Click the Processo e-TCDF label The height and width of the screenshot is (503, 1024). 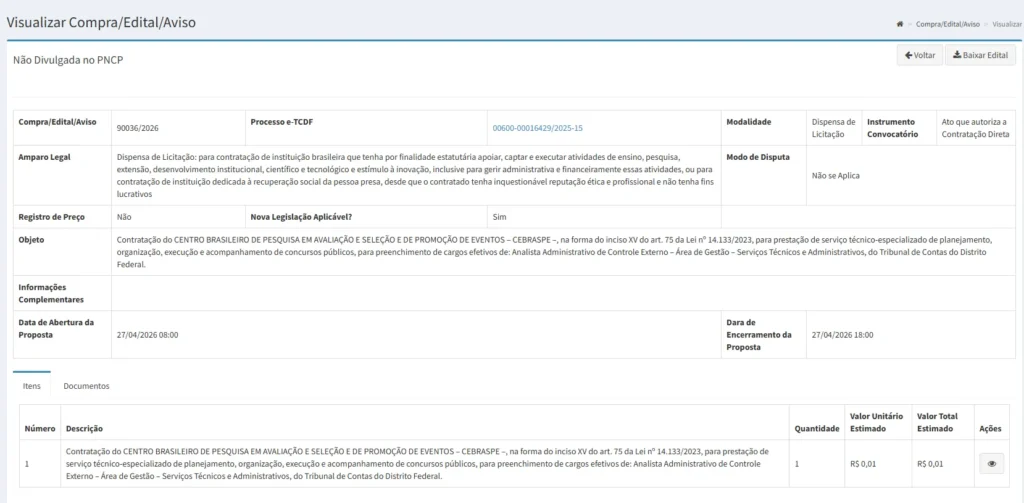point(282,122)
